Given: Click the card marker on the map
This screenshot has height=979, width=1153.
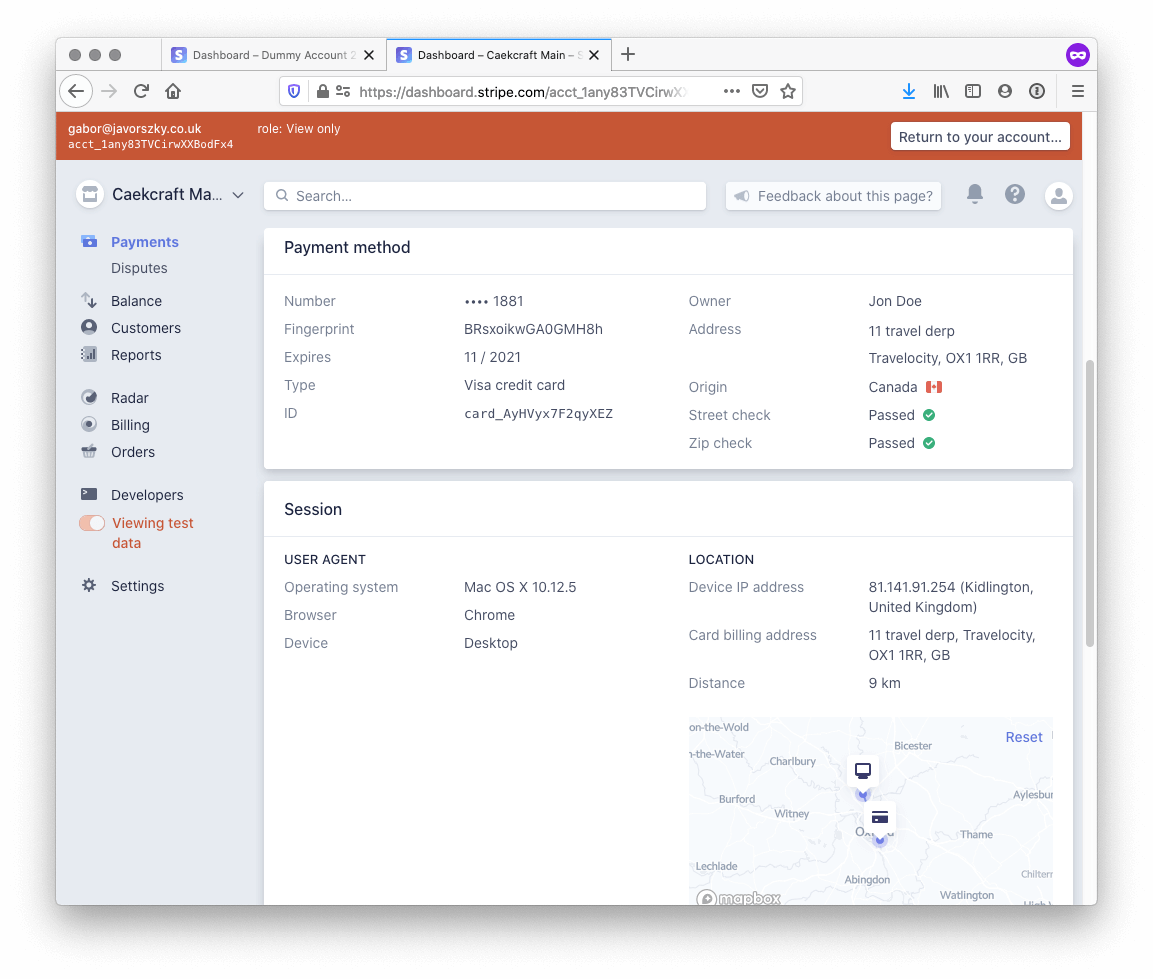Looking at the screenshot, I should tap(879, 818).
